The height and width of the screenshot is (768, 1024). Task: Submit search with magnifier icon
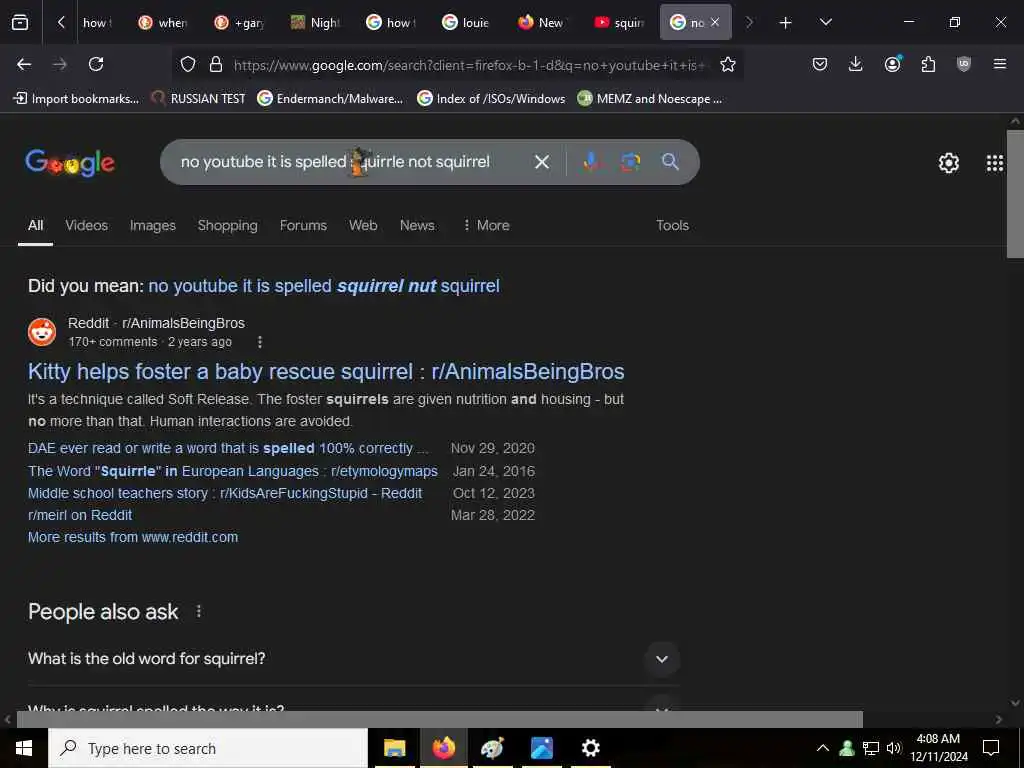coord(670,162)
